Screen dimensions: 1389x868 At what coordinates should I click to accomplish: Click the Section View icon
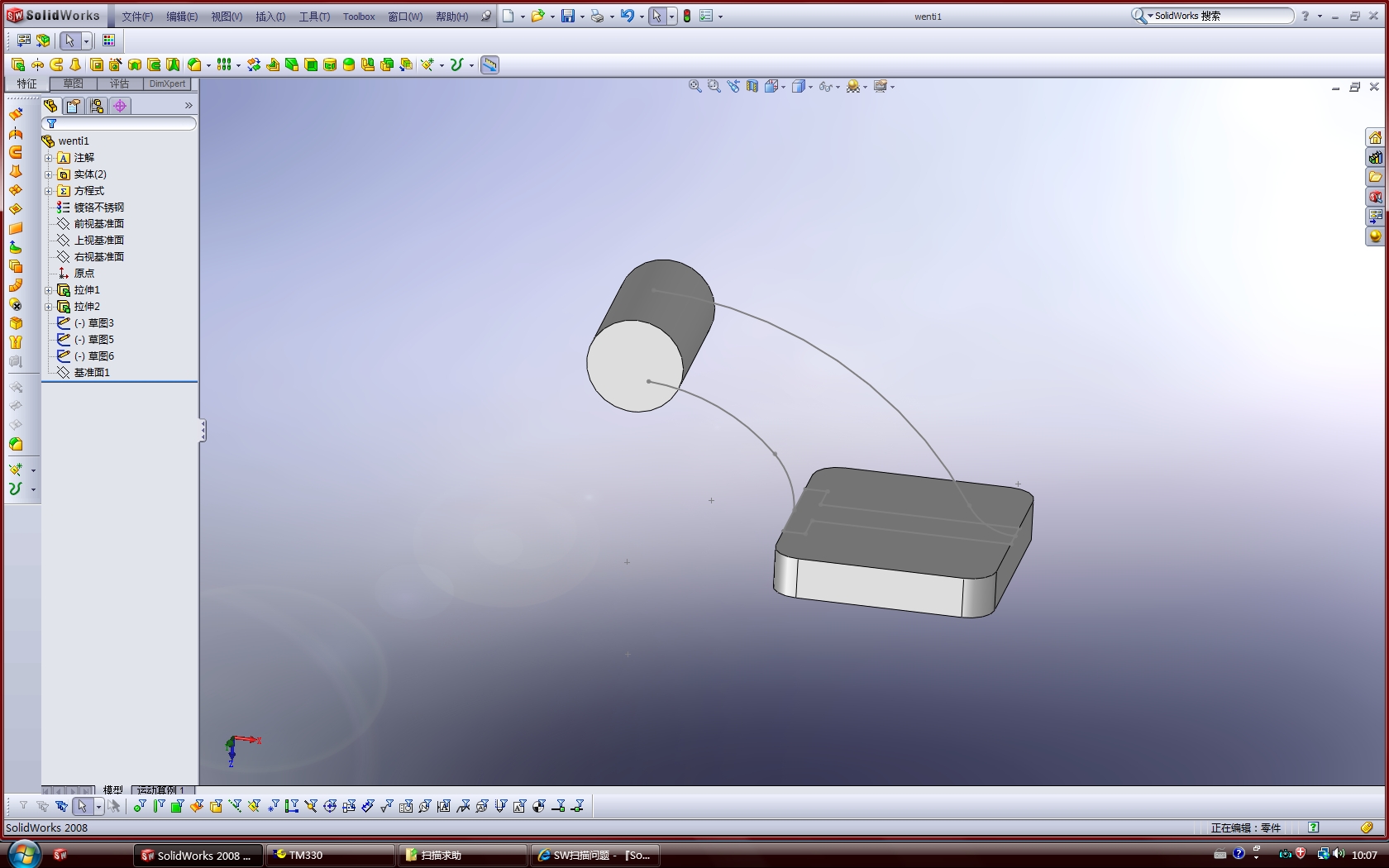click(x=752, y=86)
